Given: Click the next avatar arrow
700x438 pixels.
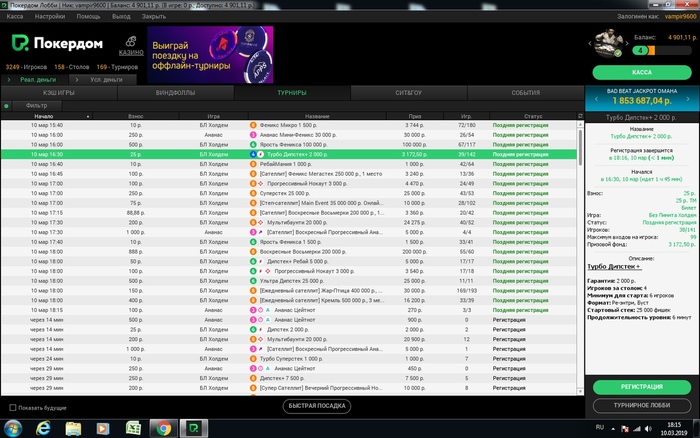Looking at the screenshot, I should [627, 43].
